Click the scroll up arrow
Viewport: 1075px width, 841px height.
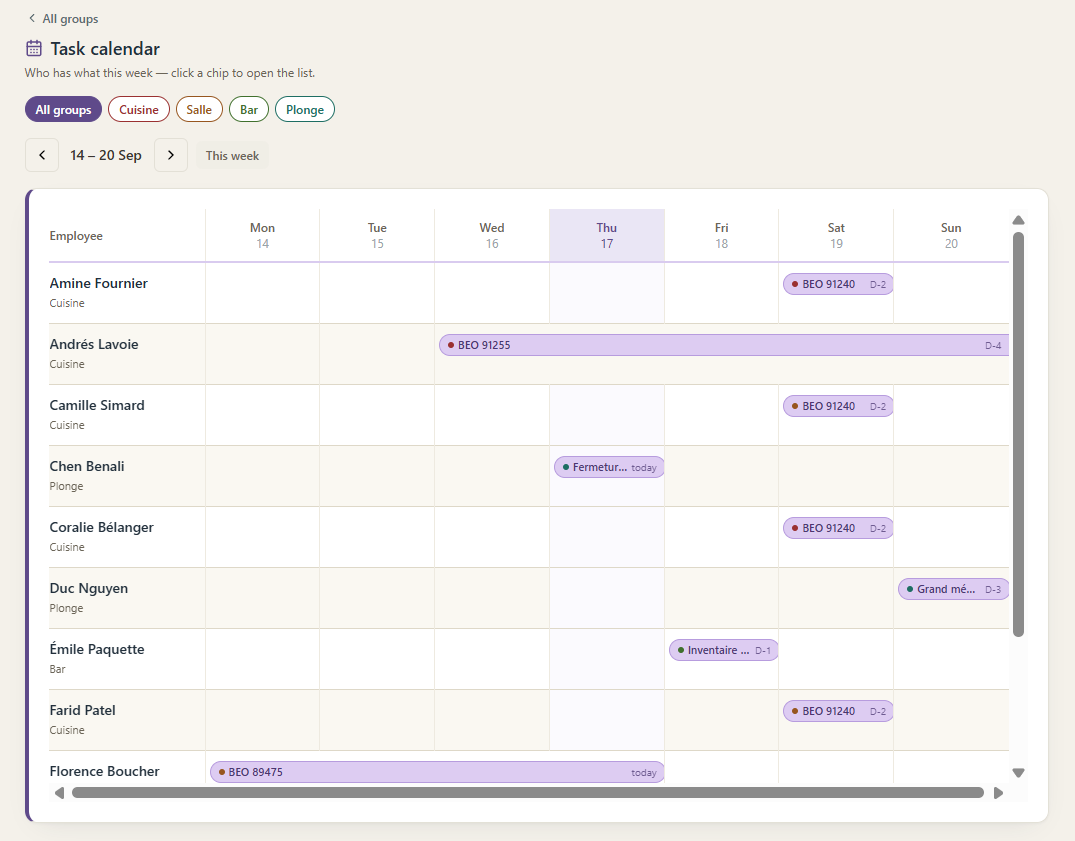(1018, 220)
